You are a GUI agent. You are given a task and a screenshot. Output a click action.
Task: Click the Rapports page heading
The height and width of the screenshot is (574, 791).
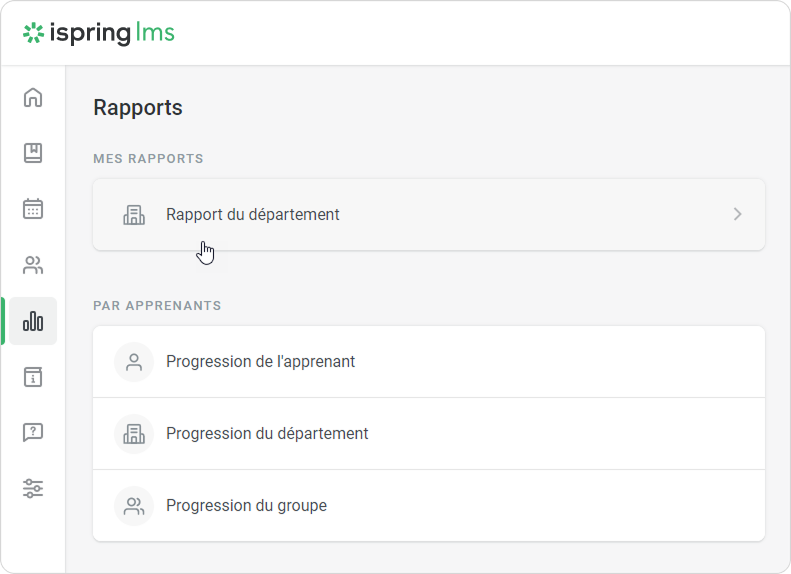138,108
